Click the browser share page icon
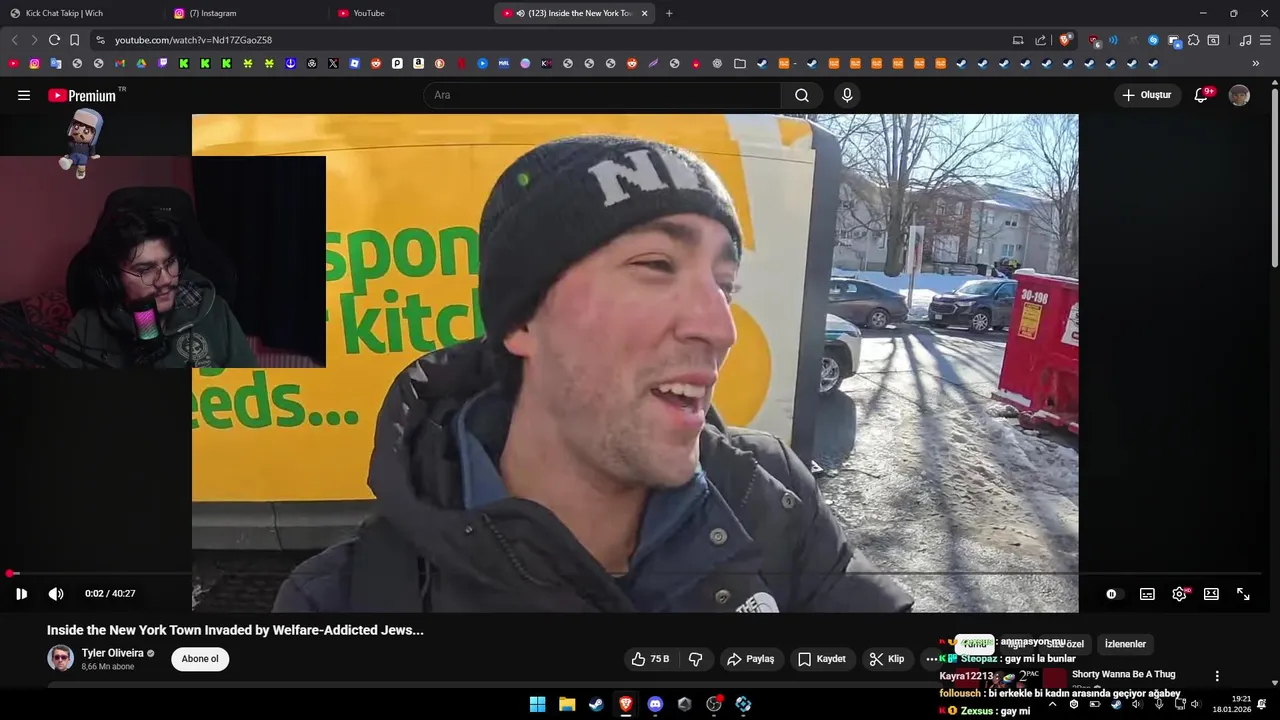Image resolution: width=1280 pixels, height=720 pixels. 1041,40
